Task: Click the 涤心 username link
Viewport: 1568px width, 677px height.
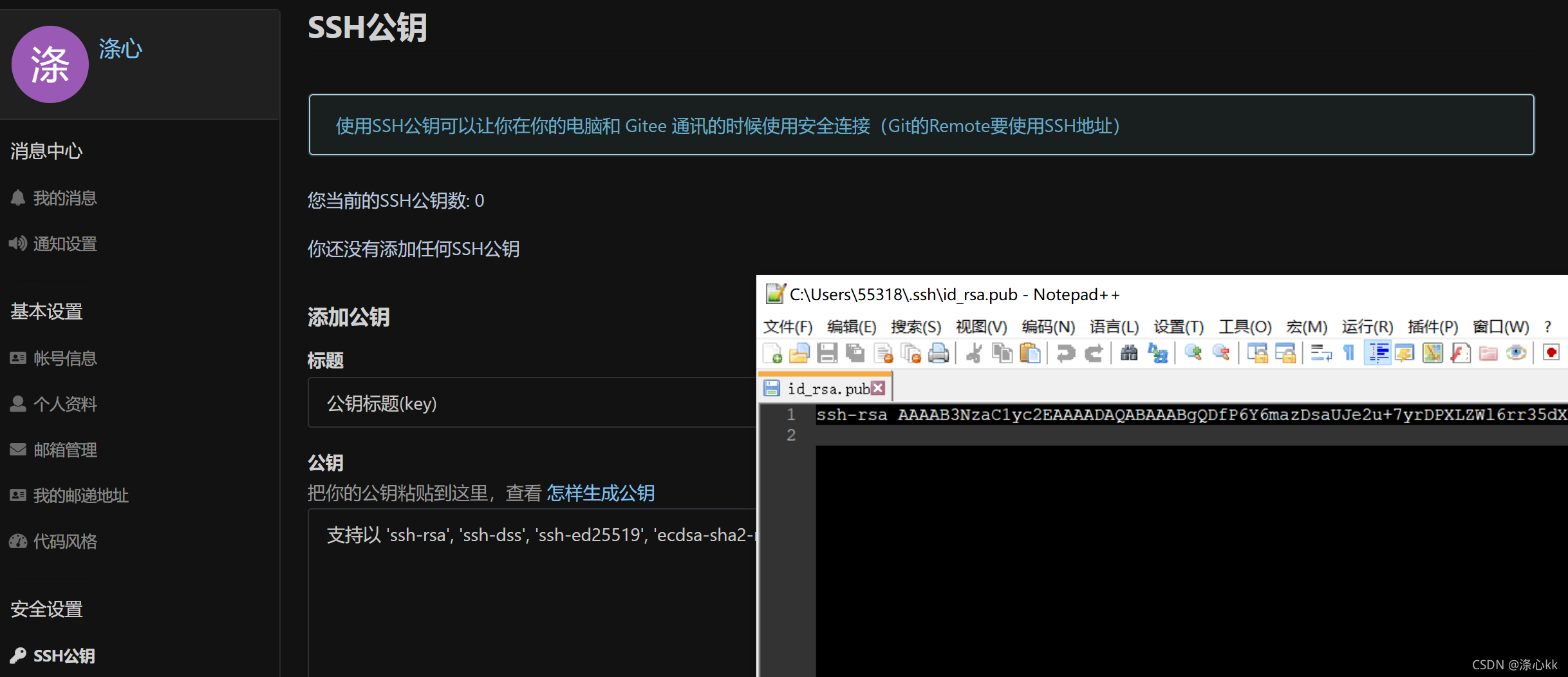Action: (120, 49)
